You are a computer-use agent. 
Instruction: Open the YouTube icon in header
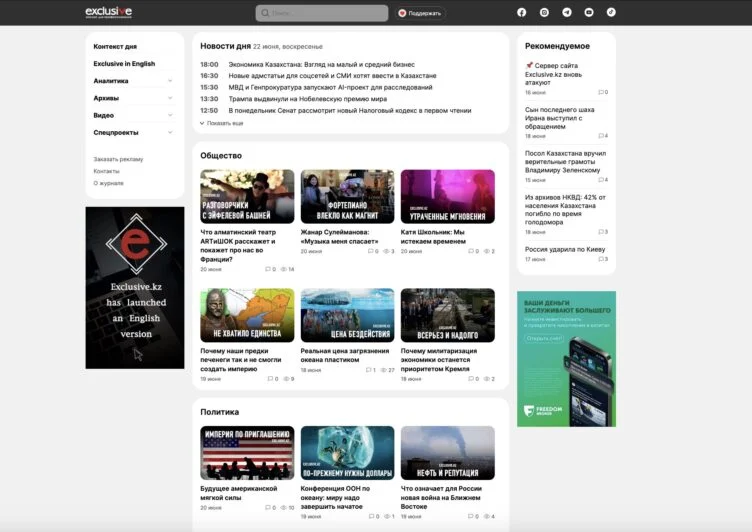pyautogui.click(x=588, y=12)
